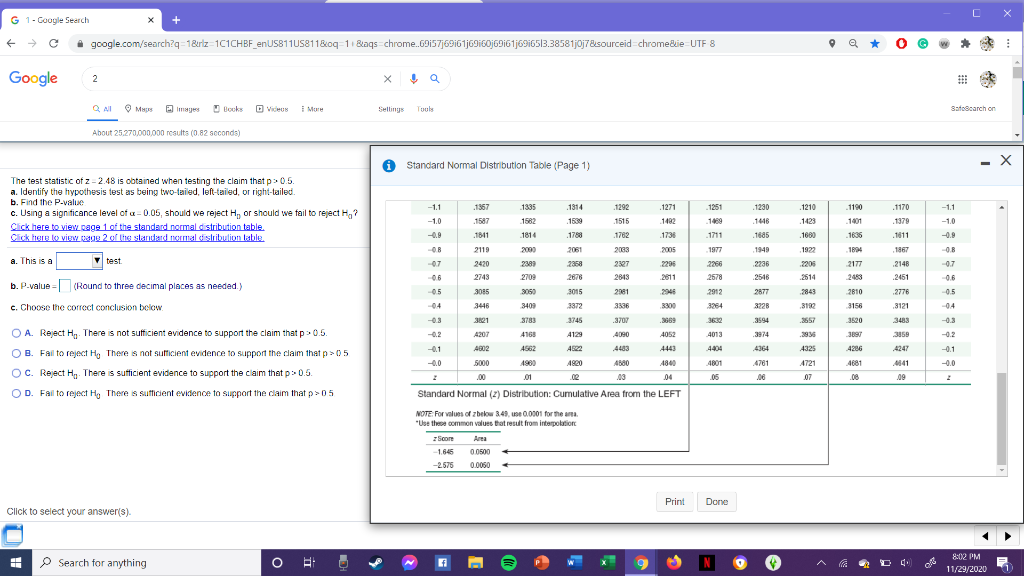Open PowerPoint from the taskbar
The image size is (1024, 576).
pos(541,562)
